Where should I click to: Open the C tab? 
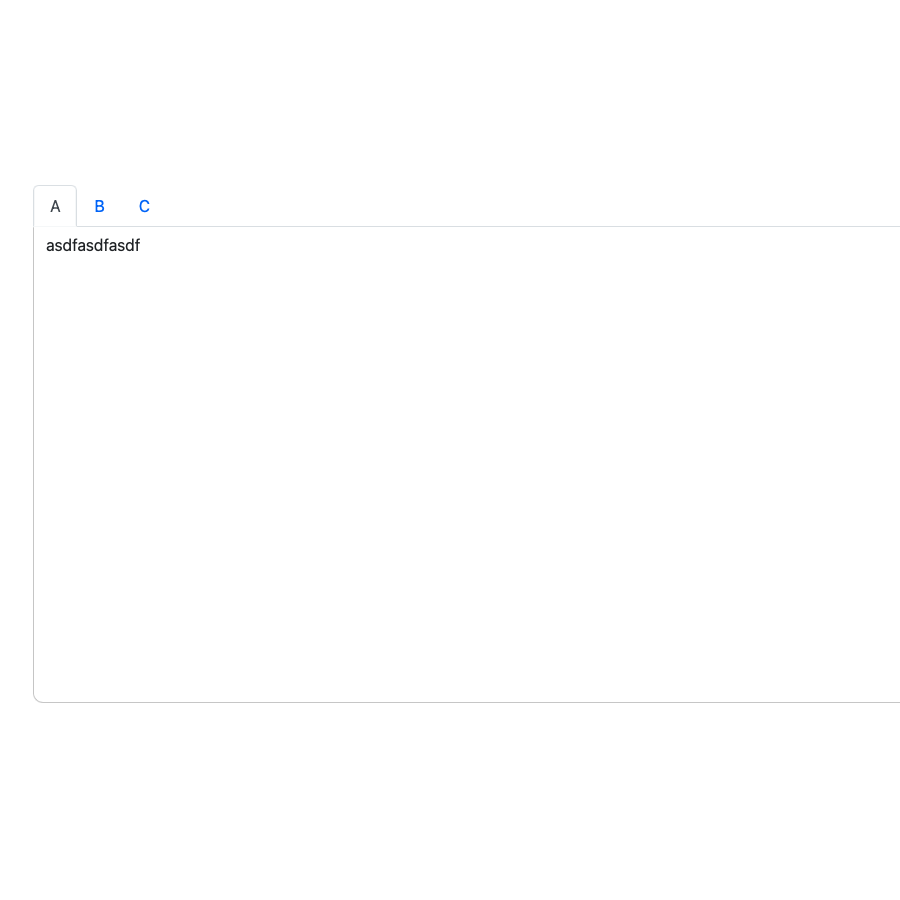[x=144, y=206]
